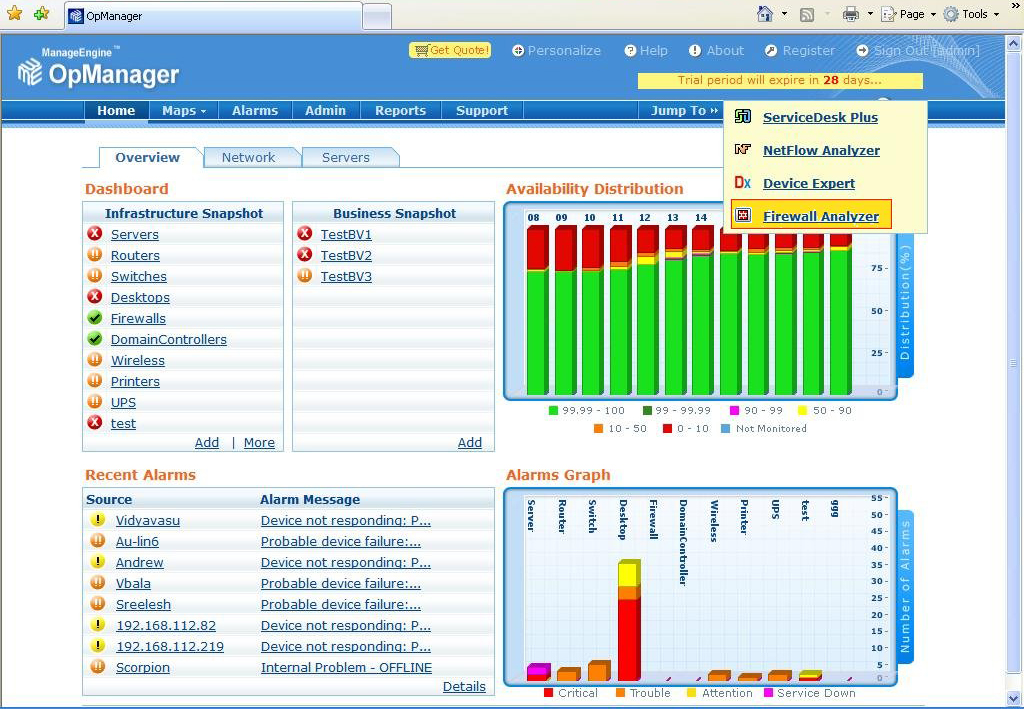Click the browser home icon
The height and width of the screenshot is (709, 1024).
pos(765,14)
